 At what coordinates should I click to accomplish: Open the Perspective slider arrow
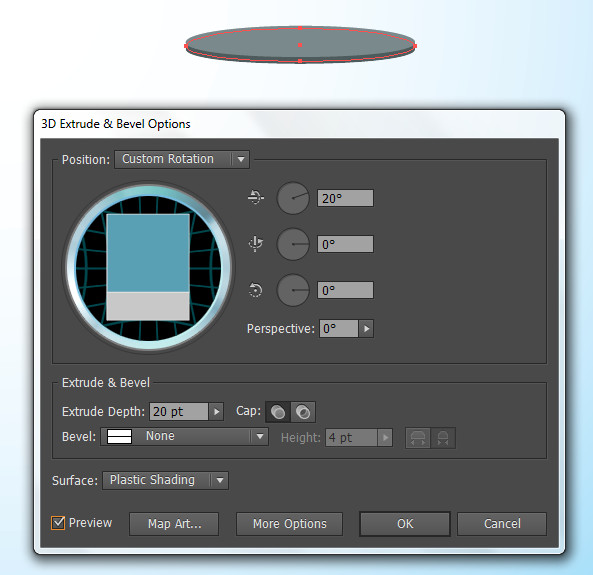point(366,328)
